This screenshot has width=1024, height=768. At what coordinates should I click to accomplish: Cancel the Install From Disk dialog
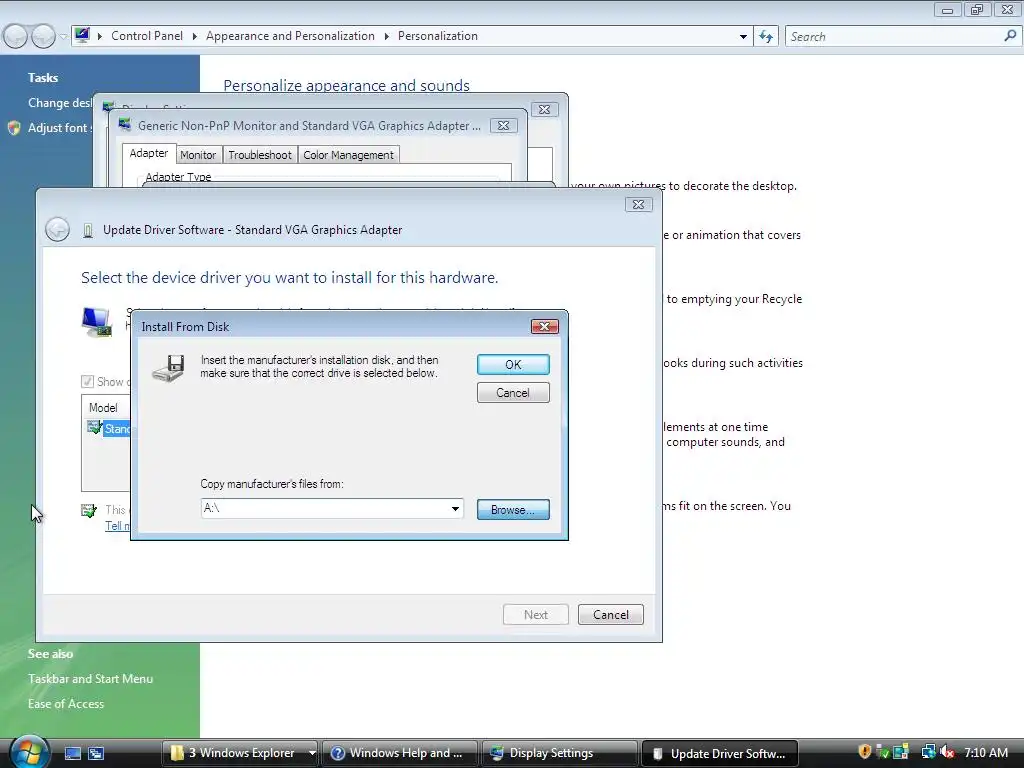513,392
